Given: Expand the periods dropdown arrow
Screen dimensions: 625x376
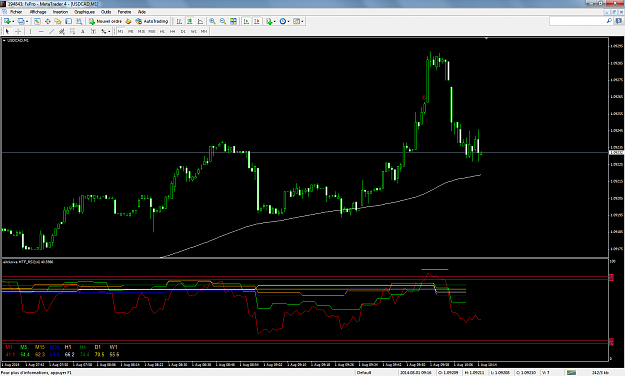Looking at the screenshot, I should pyautogui.click(x=288, y=22).
